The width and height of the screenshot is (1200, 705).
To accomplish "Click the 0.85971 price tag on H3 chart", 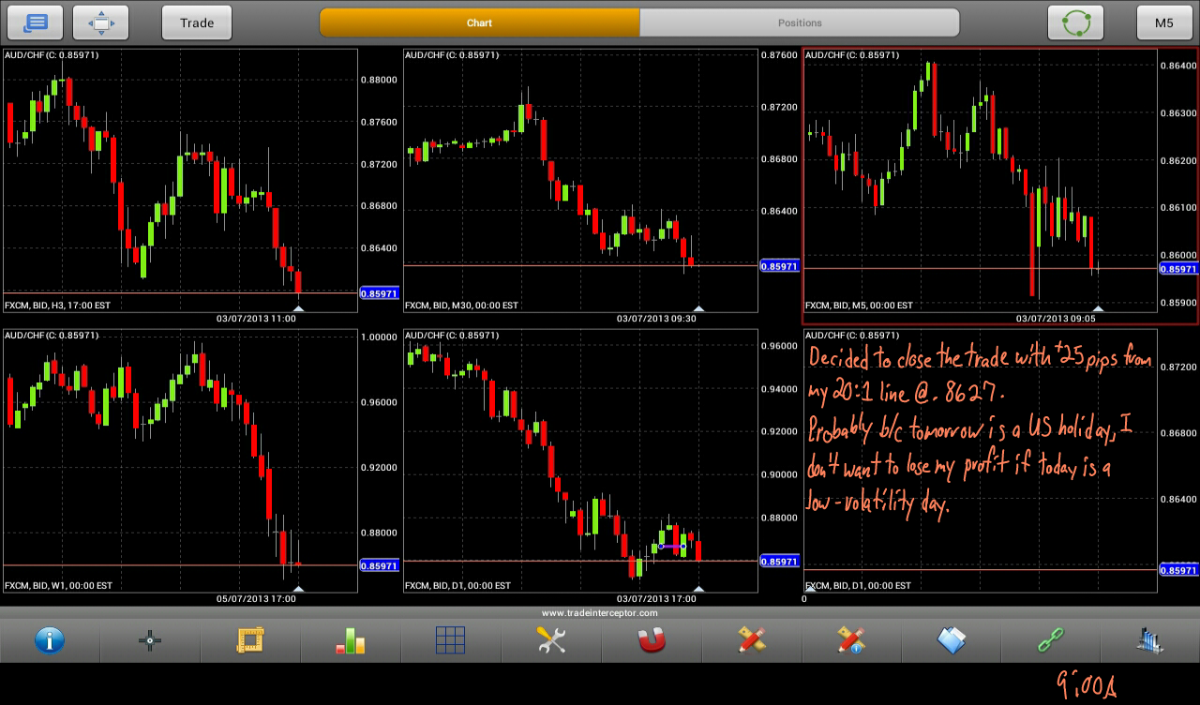I will 379,294.
